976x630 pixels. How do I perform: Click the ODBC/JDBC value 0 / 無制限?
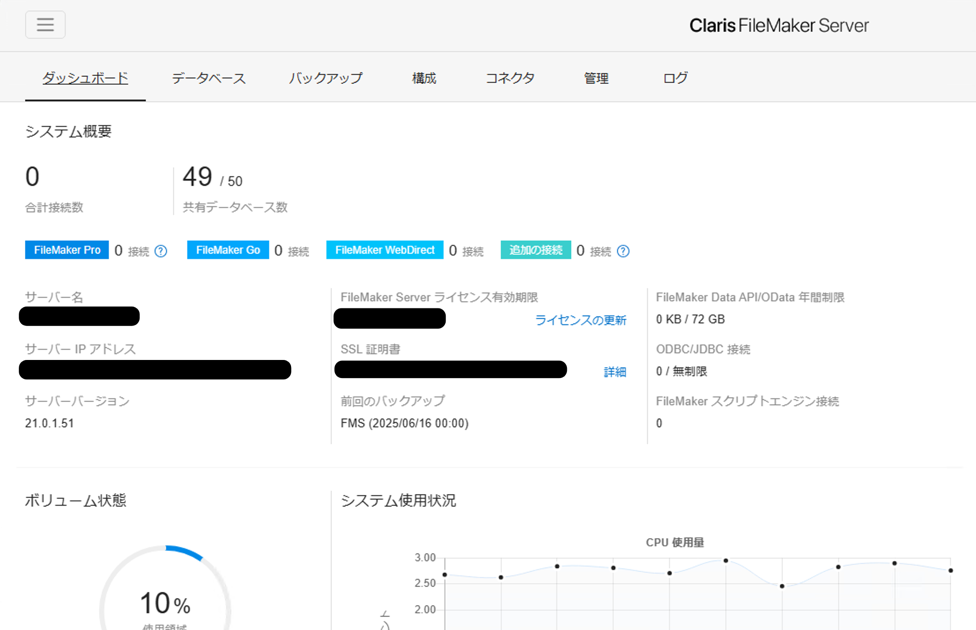coord(682,372)
